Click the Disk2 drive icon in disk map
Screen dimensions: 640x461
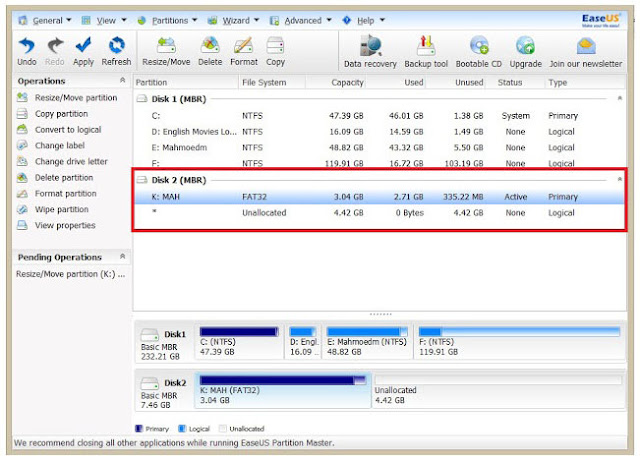point(149,383)
